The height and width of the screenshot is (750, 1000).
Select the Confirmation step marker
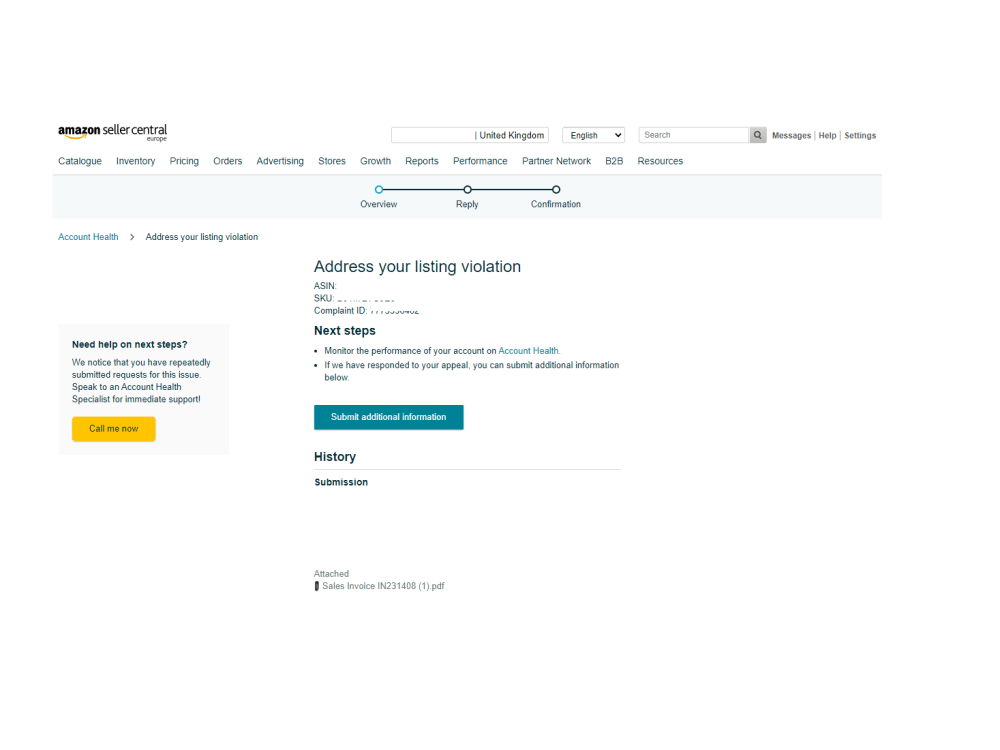556,189
